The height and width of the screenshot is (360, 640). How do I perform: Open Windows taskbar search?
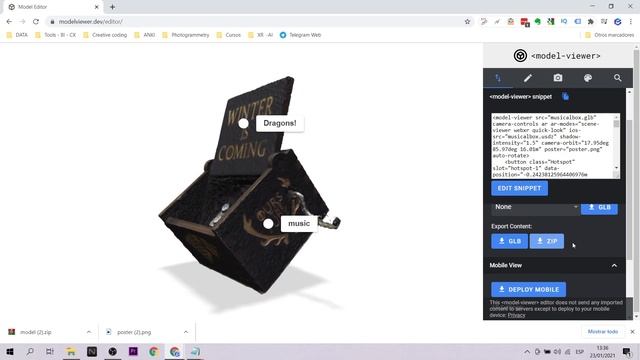30,351
